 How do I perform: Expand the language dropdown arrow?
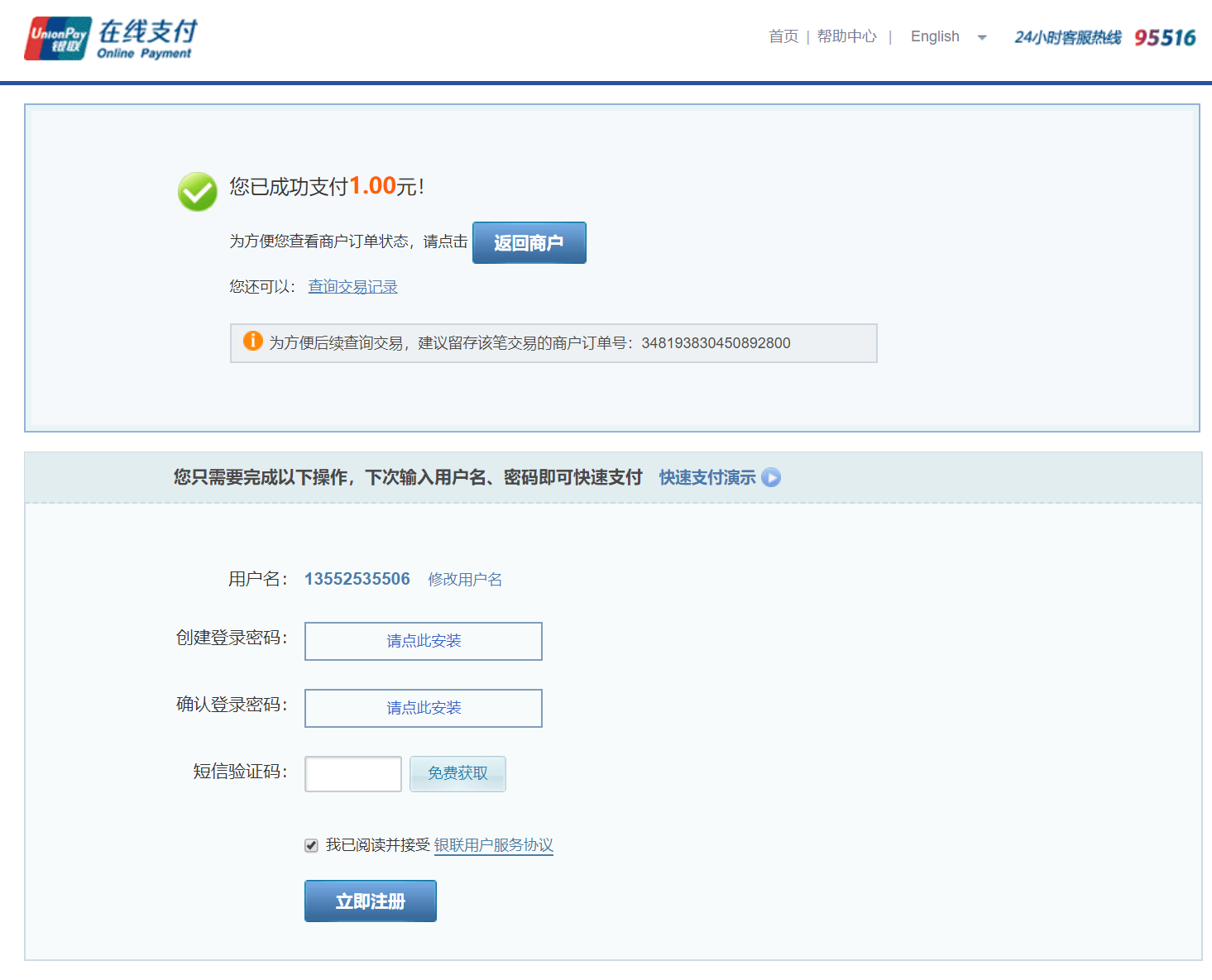[x=982, y=37]
